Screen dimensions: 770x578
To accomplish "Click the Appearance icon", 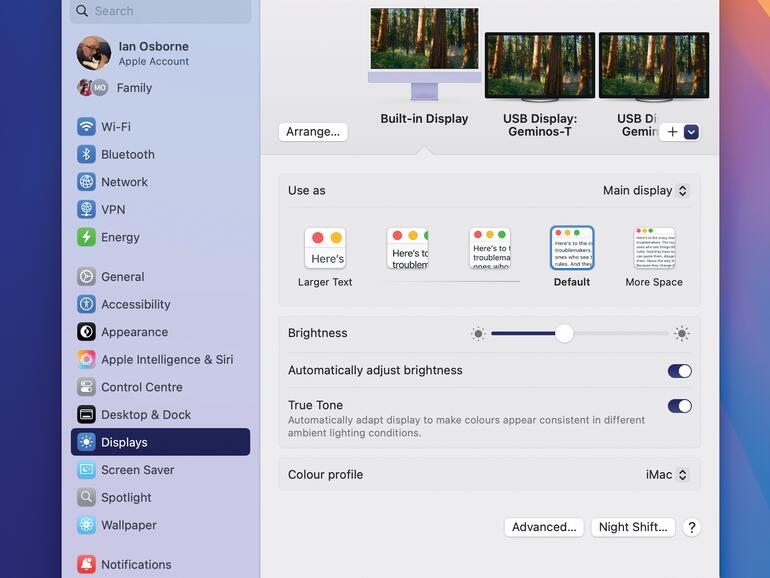I will pyautogui.click(x=86, y=332).
